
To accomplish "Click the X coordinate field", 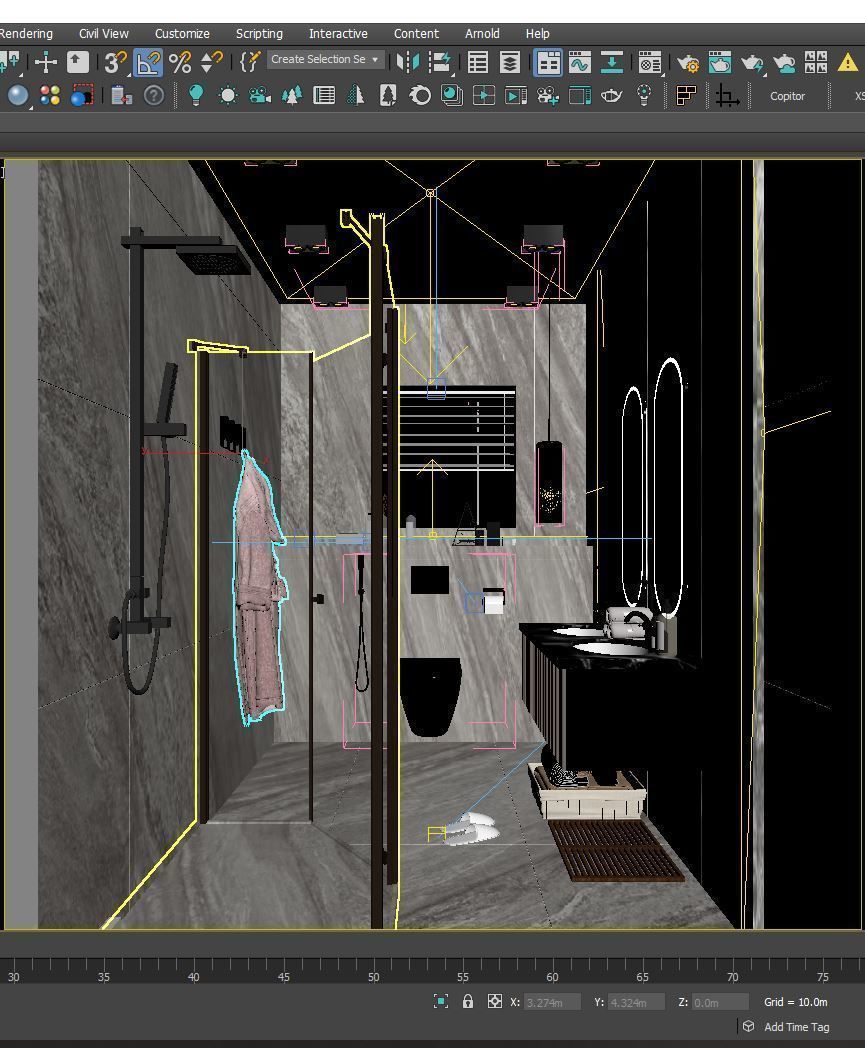I will (x=551, y=1003).
